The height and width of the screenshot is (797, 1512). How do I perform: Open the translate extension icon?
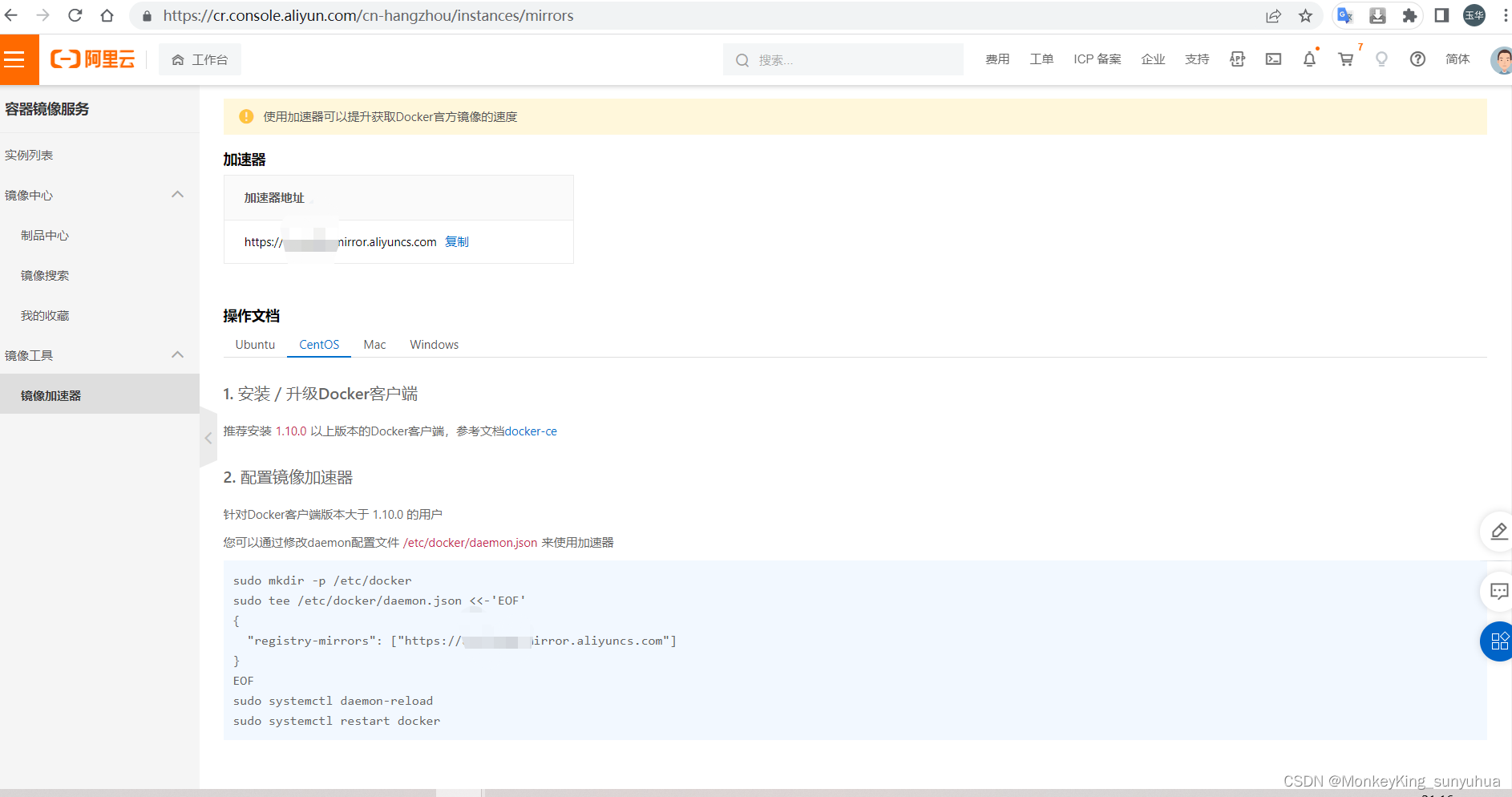coord(1345,16)
